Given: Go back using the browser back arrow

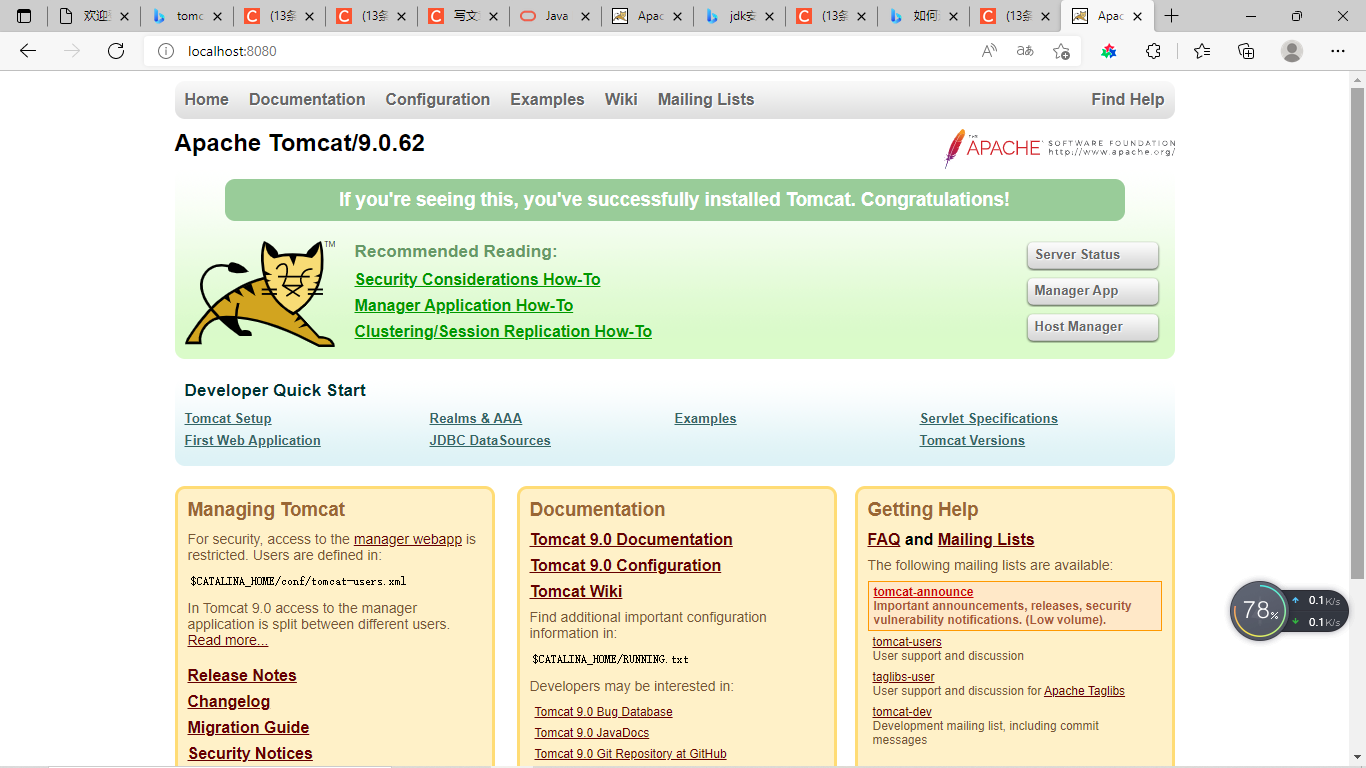Looking at the screenshot, I should (28, 51).
